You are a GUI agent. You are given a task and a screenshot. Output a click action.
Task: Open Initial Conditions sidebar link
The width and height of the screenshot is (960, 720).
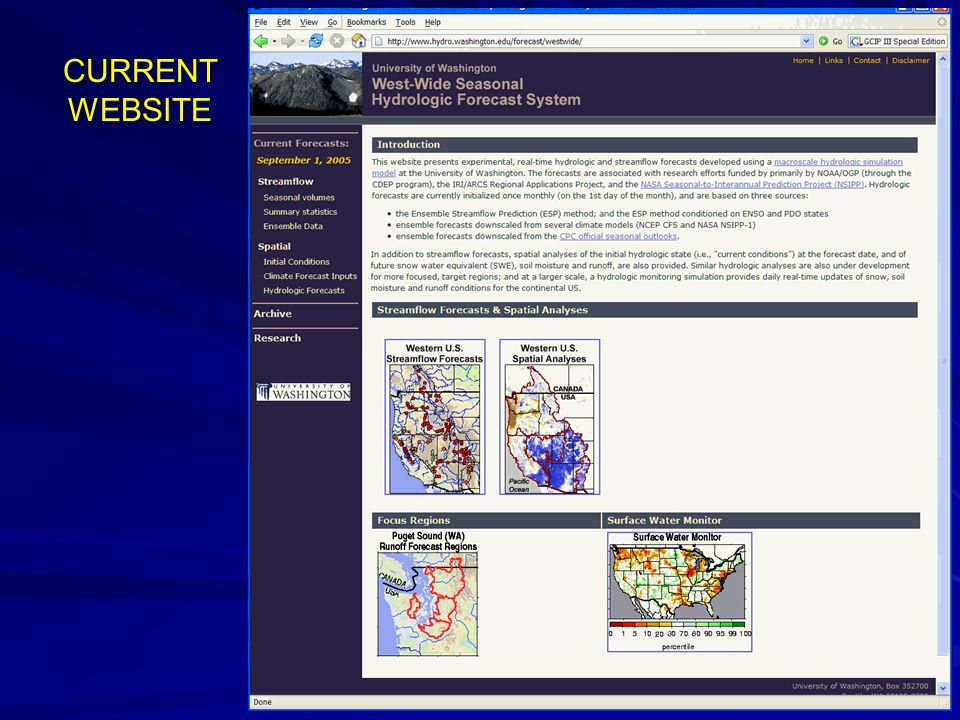click(x=296, y=261)
